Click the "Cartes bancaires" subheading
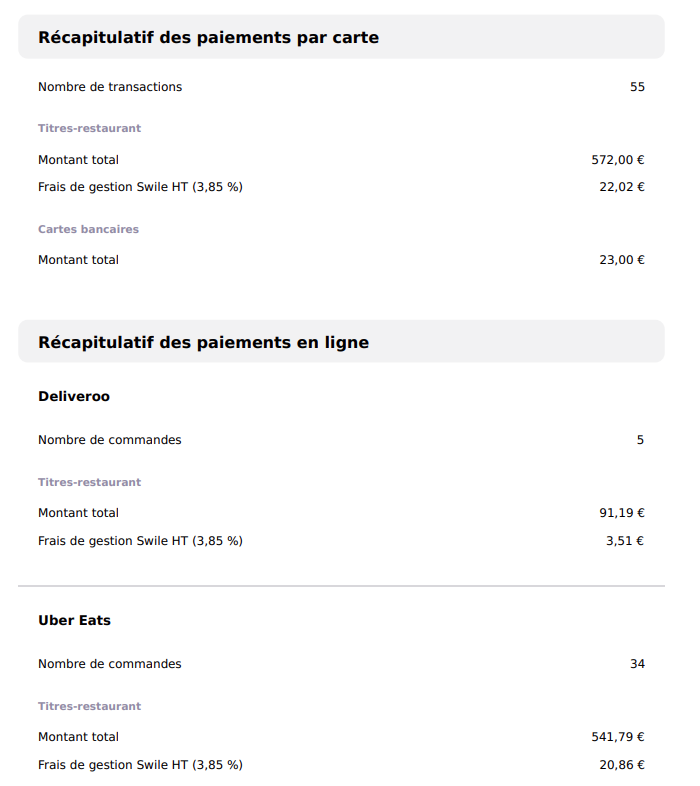Image resolution: width=700 pixels, height=786 pixels. pos(88,229)
